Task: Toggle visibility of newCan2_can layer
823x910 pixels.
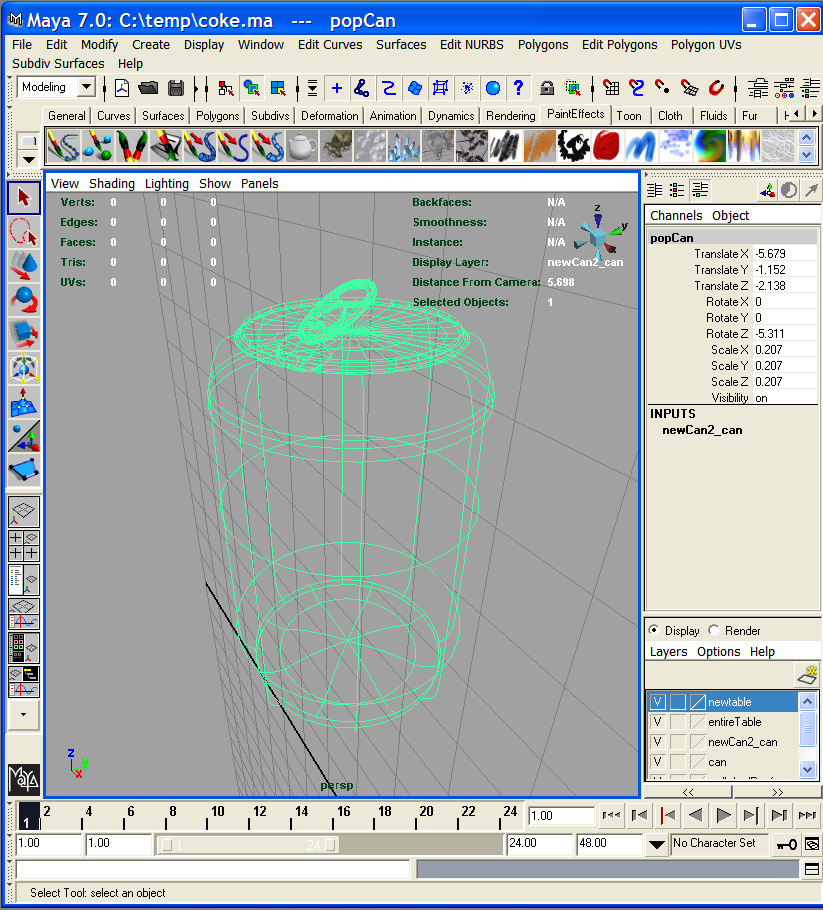Action: (657, 742)
